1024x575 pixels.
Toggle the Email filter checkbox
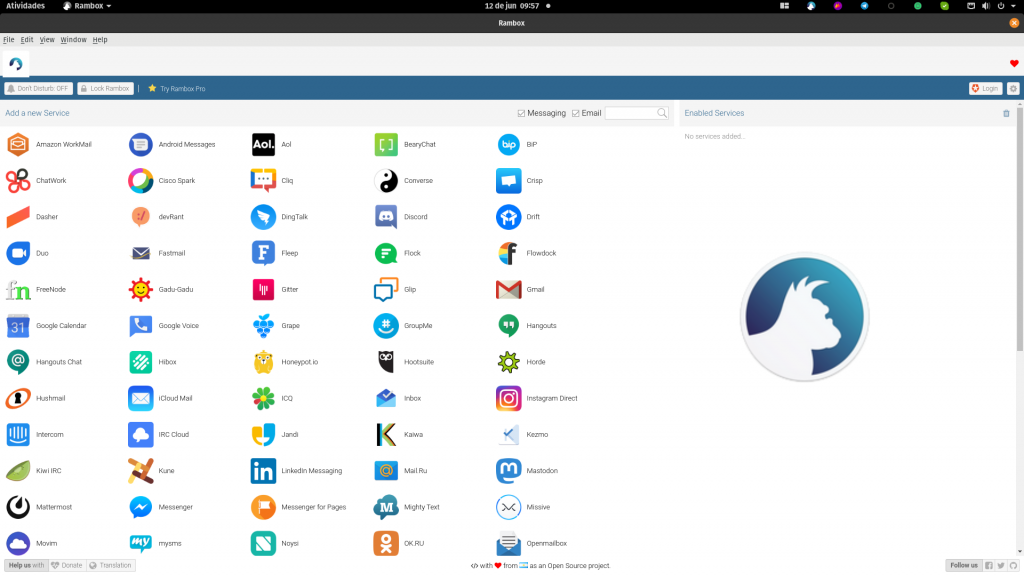point(575,113)
